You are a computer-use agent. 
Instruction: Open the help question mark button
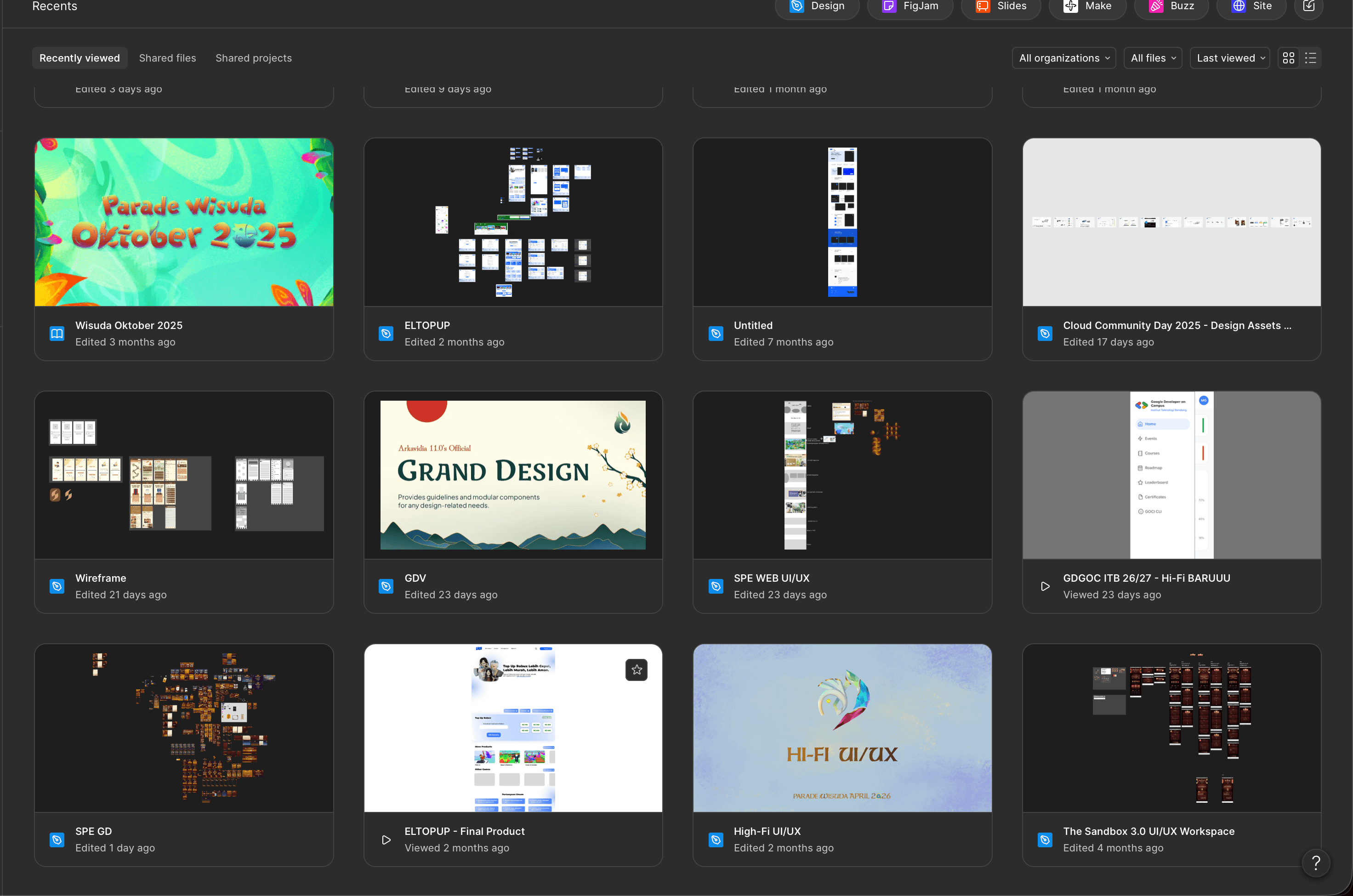1316,863
